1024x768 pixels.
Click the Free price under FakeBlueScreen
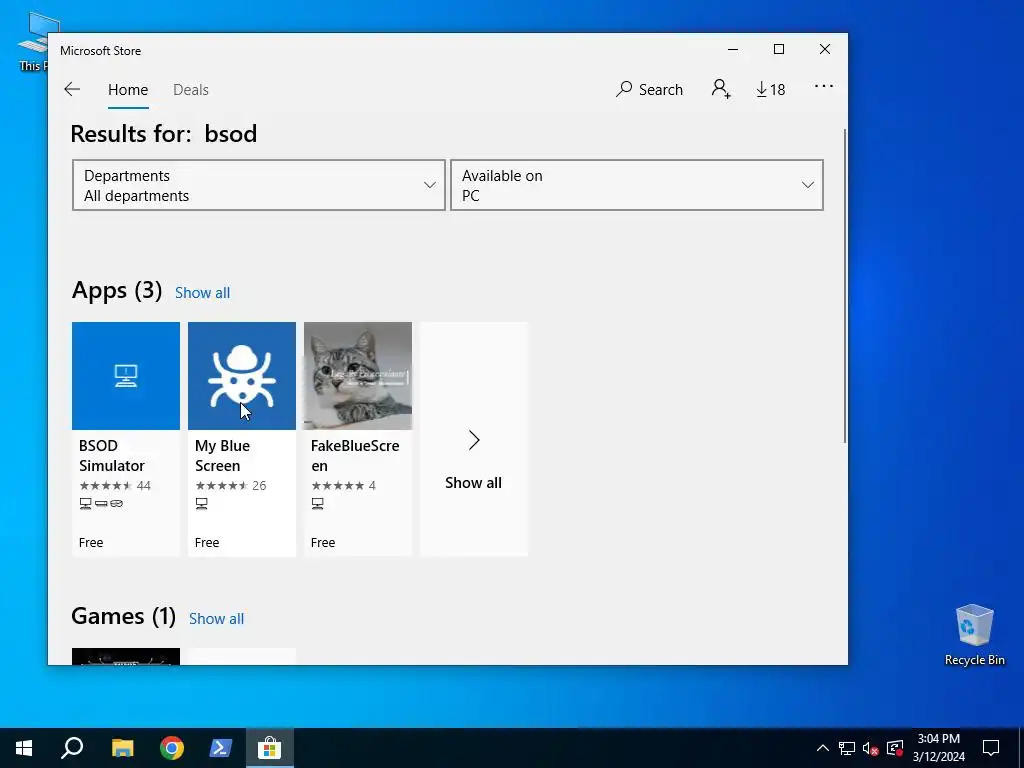pyautogui.click(x=323, y=543)
